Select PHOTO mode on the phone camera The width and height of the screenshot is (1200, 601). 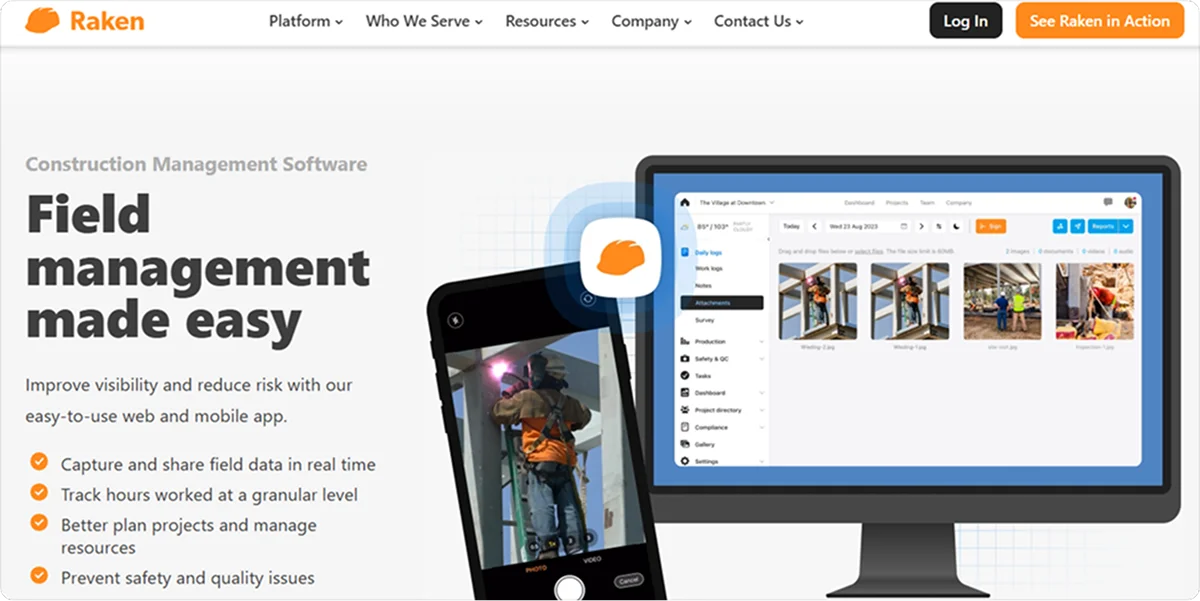[x=536, y=568]
